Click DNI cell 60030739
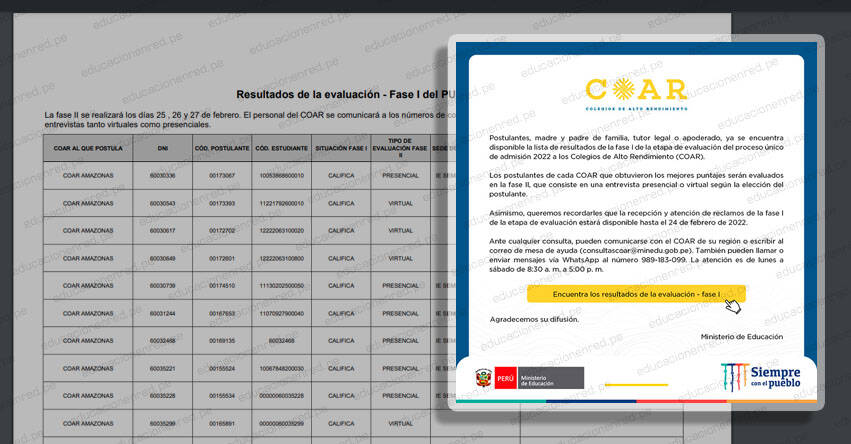Screen dimensions: 851x444 [163, 286]
